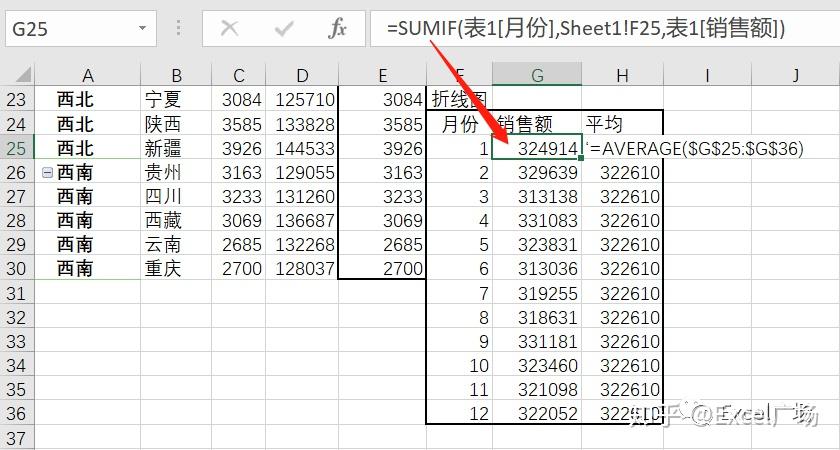
Task: Click column E cell 2685
Action: click(382, 244)
